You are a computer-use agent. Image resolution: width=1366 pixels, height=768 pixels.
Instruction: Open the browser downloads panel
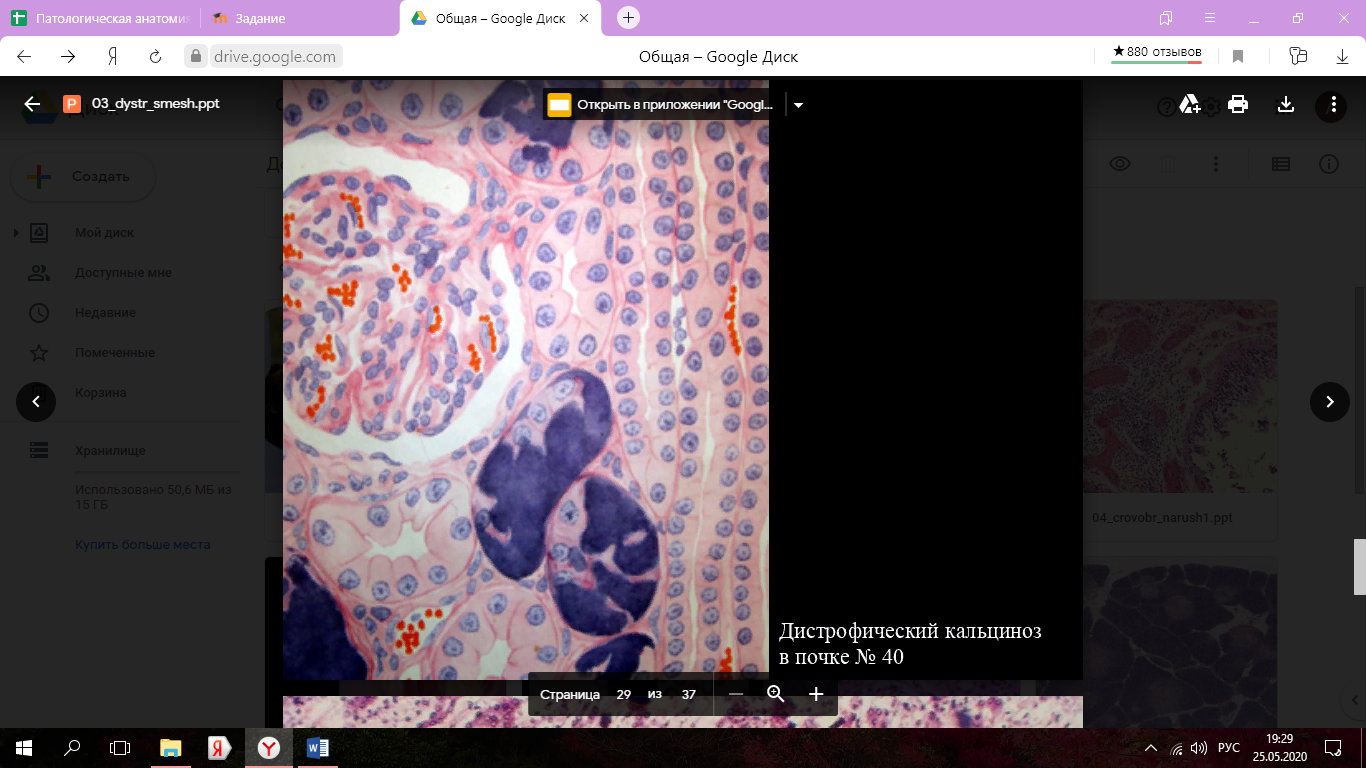click(1343, 57)
